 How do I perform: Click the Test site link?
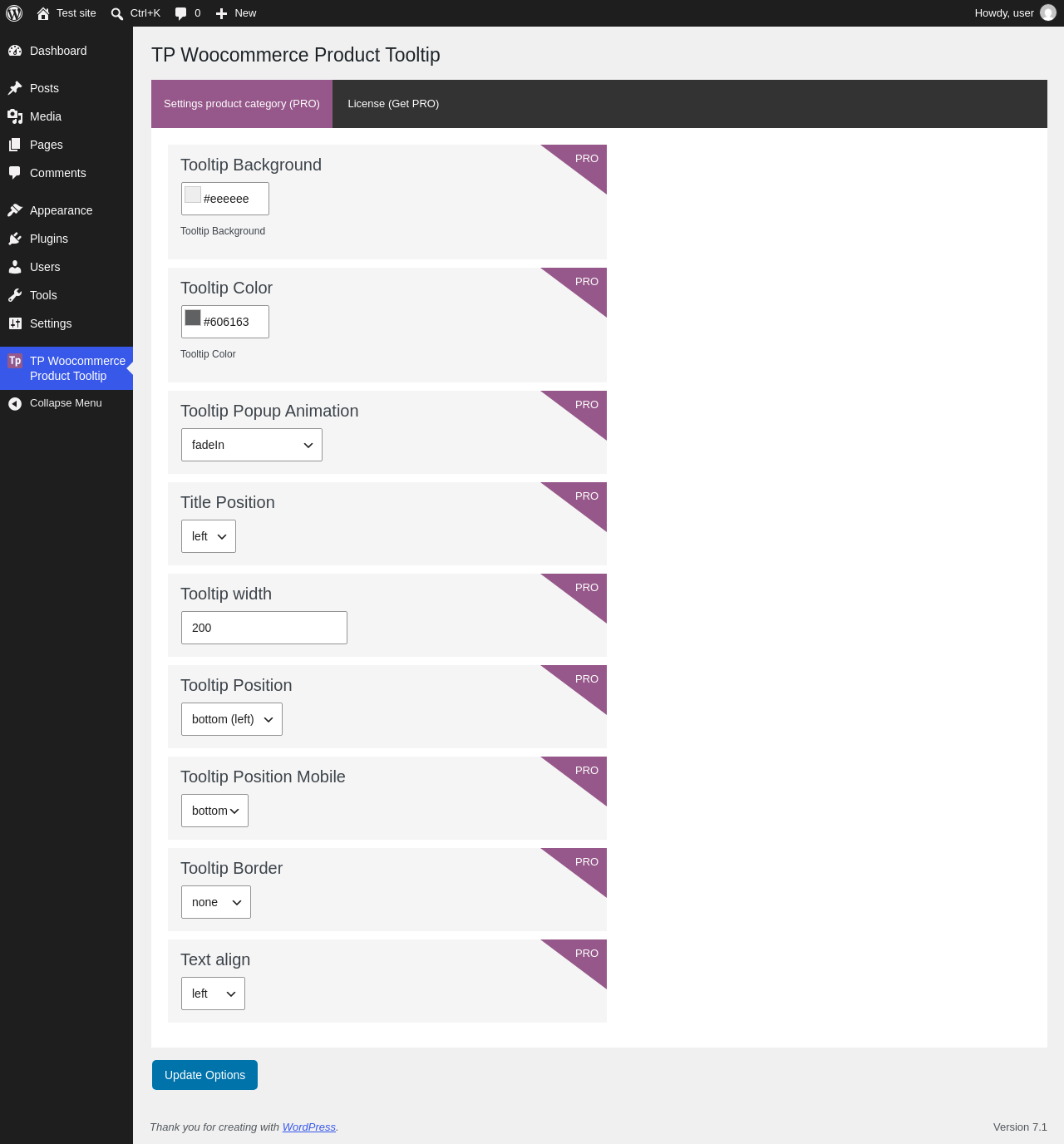coord(66,13)
